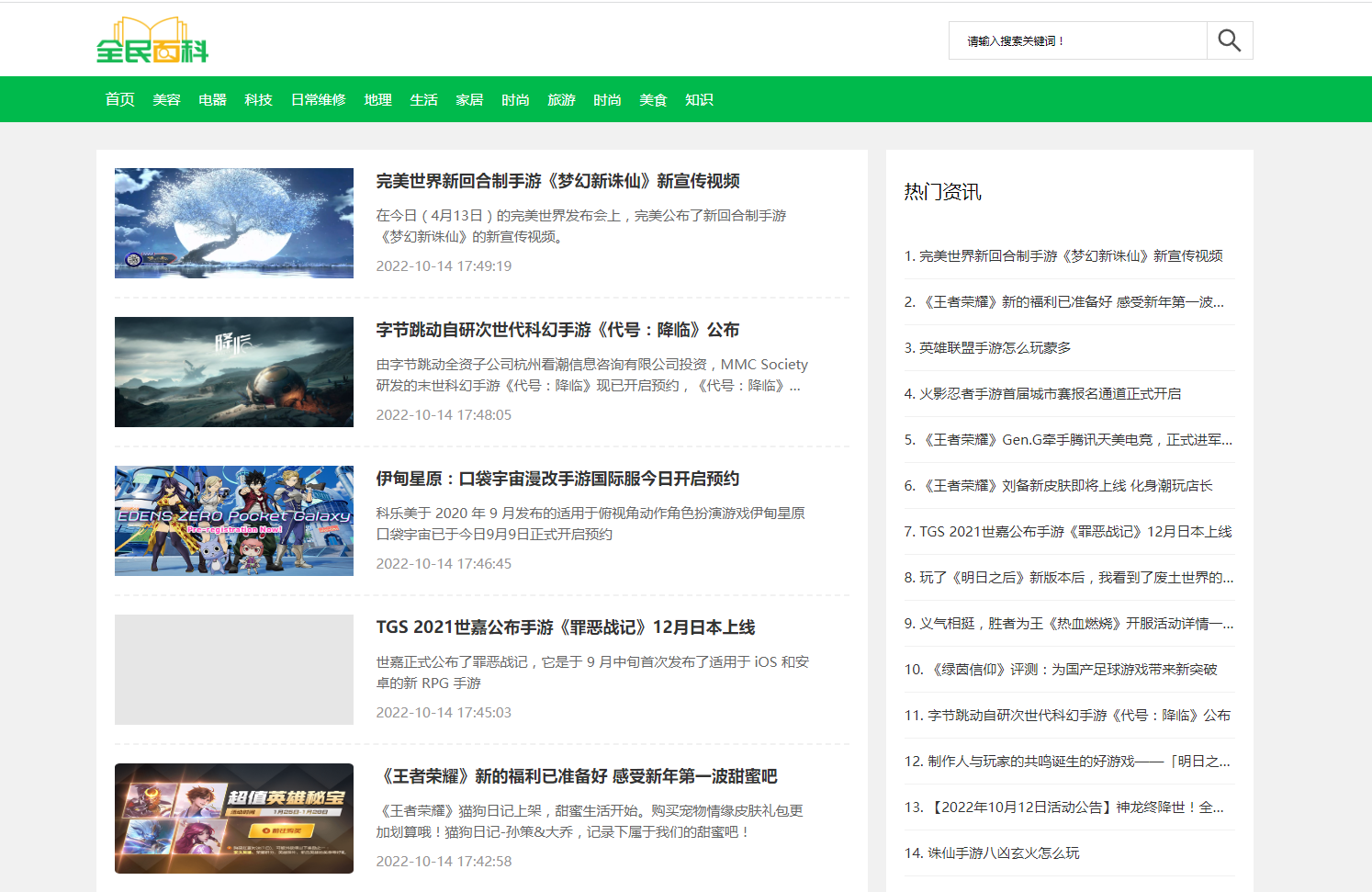Click the magnifying glass search icon
This screenshot has height=892, width=1372.
(x=1230, y=40)
